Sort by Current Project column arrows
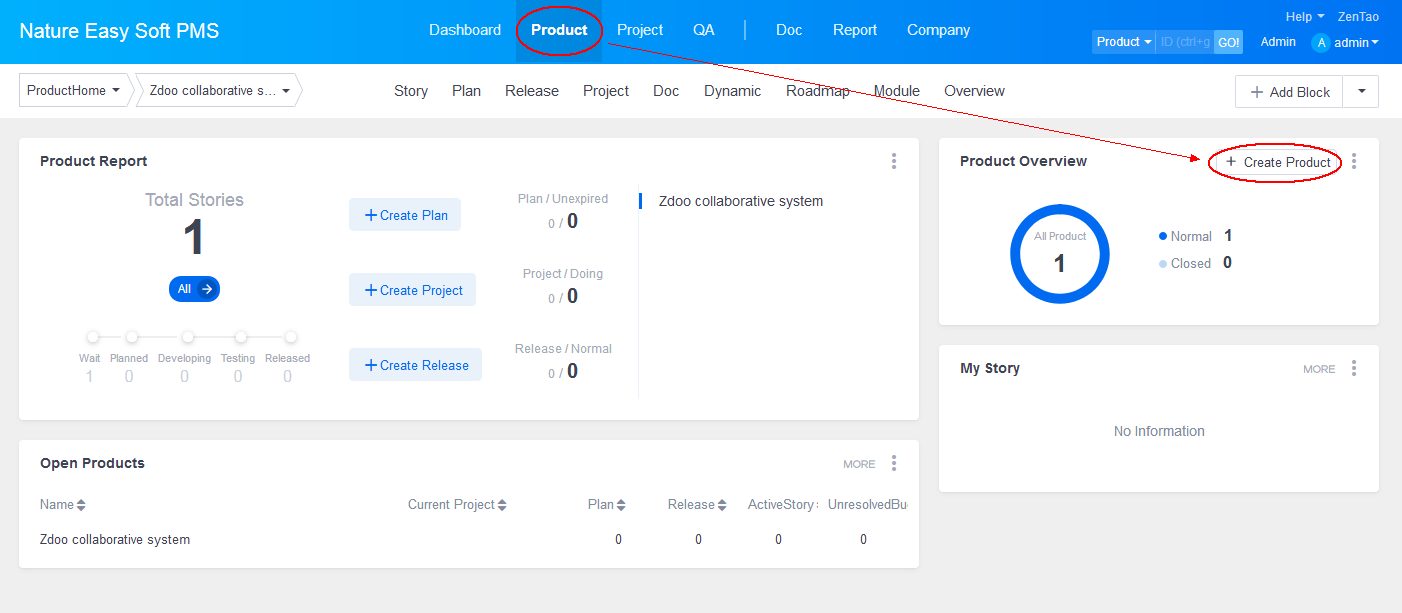The width and height of the screenshot is (1402, 613). 502,505
